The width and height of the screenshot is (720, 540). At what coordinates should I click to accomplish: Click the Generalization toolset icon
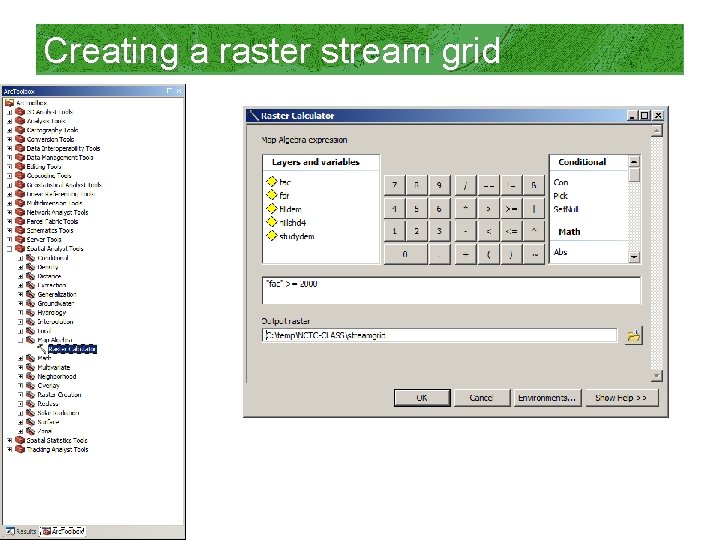pyautogui.click(x=30, y=294)
